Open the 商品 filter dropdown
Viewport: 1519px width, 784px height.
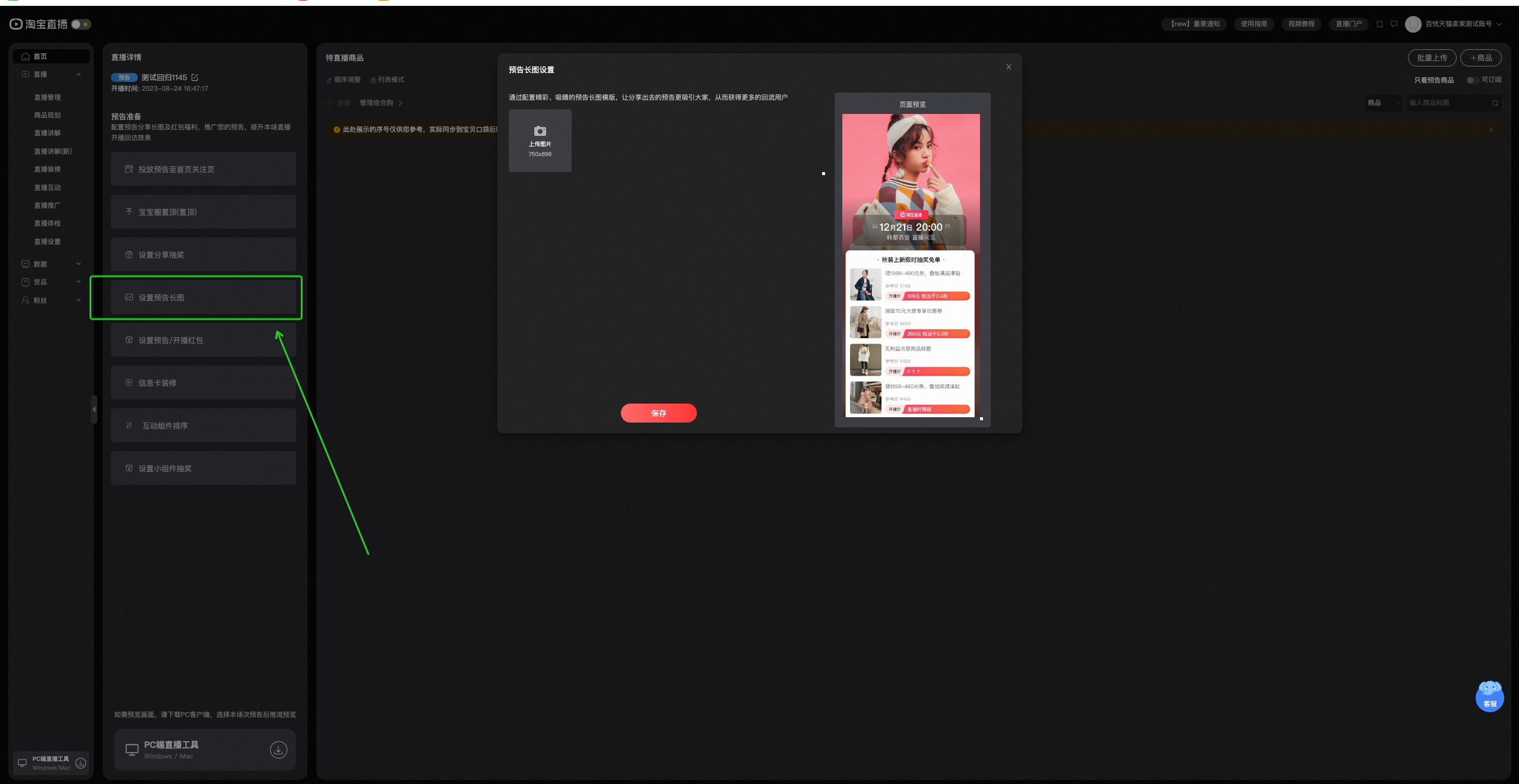tap(1384, 103)
